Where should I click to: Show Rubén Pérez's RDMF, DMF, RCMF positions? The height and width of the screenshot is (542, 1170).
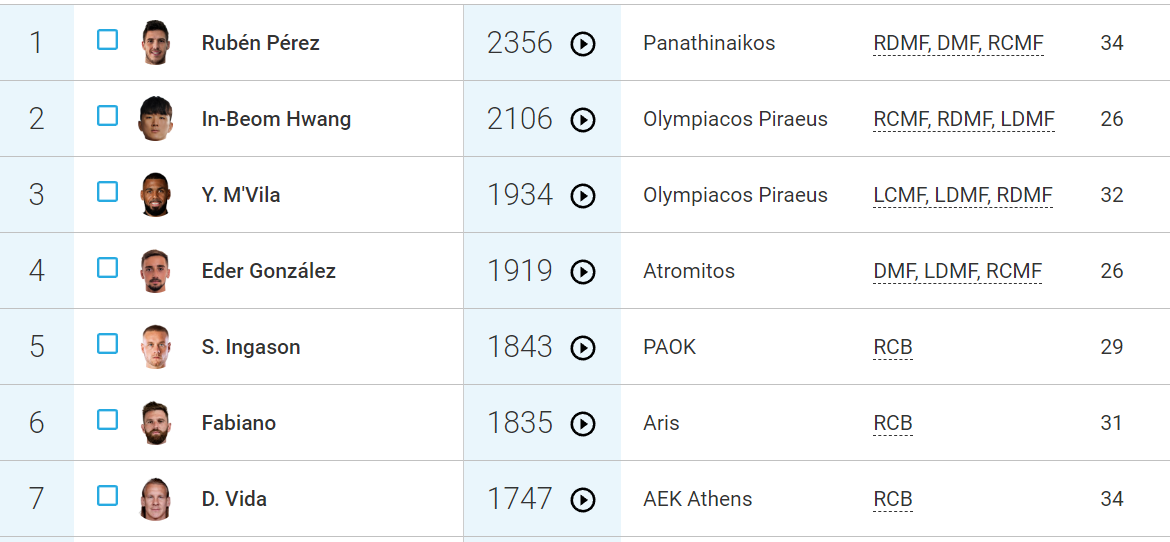[x=958, y=43]
